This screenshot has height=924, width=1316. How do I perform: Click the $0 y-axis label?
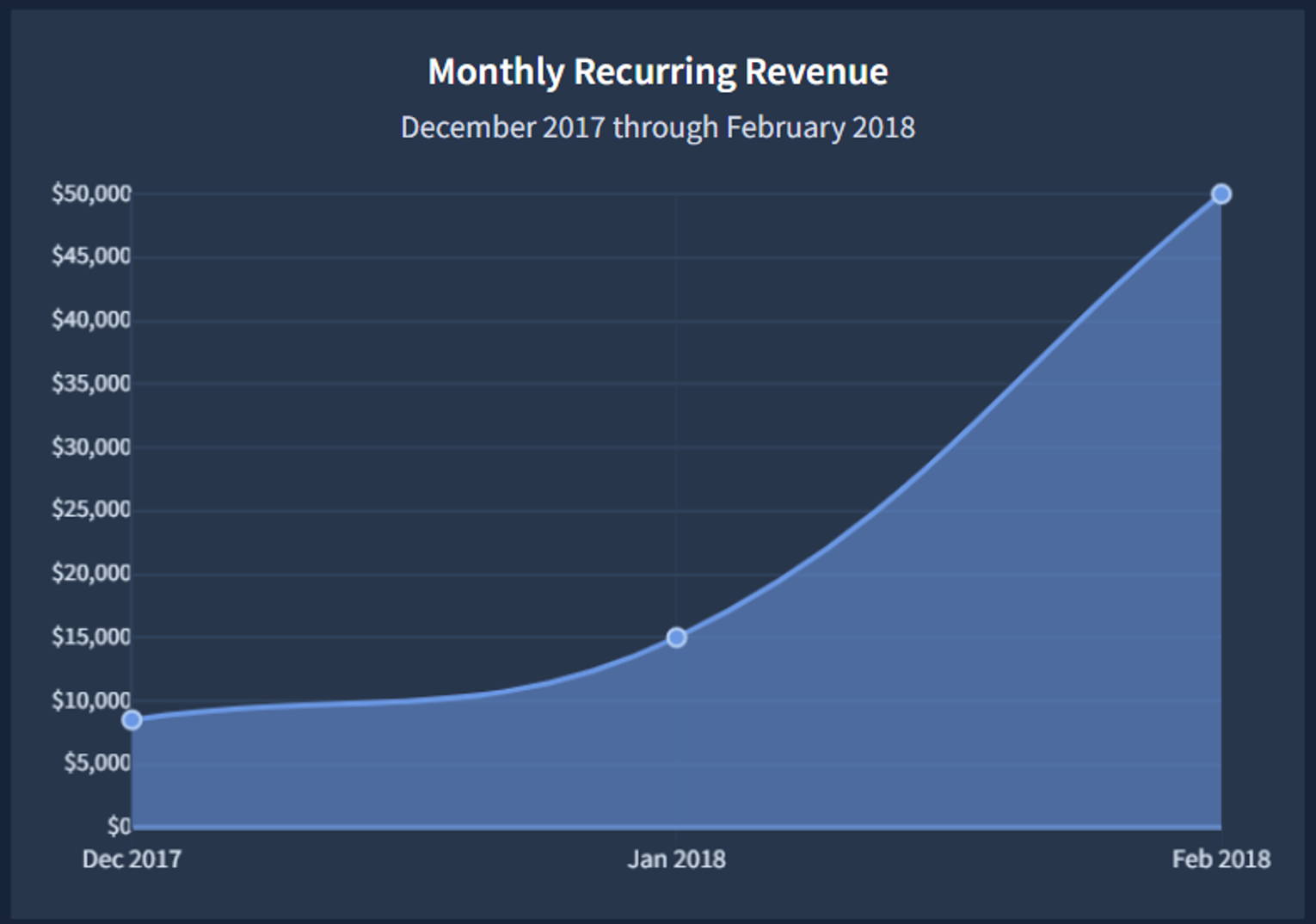119,826
